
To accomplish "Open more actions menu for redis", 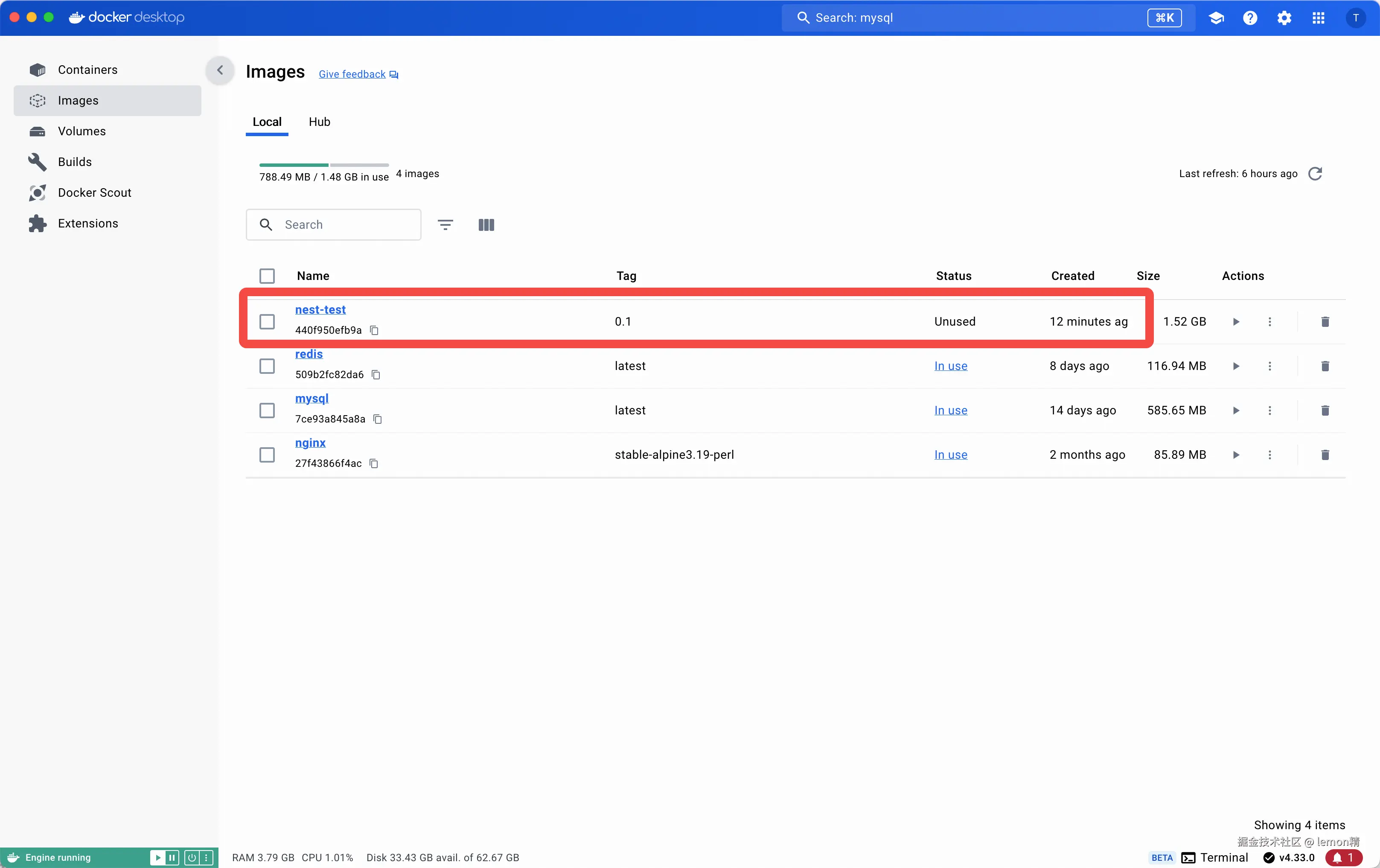I will coord(1269,366).
